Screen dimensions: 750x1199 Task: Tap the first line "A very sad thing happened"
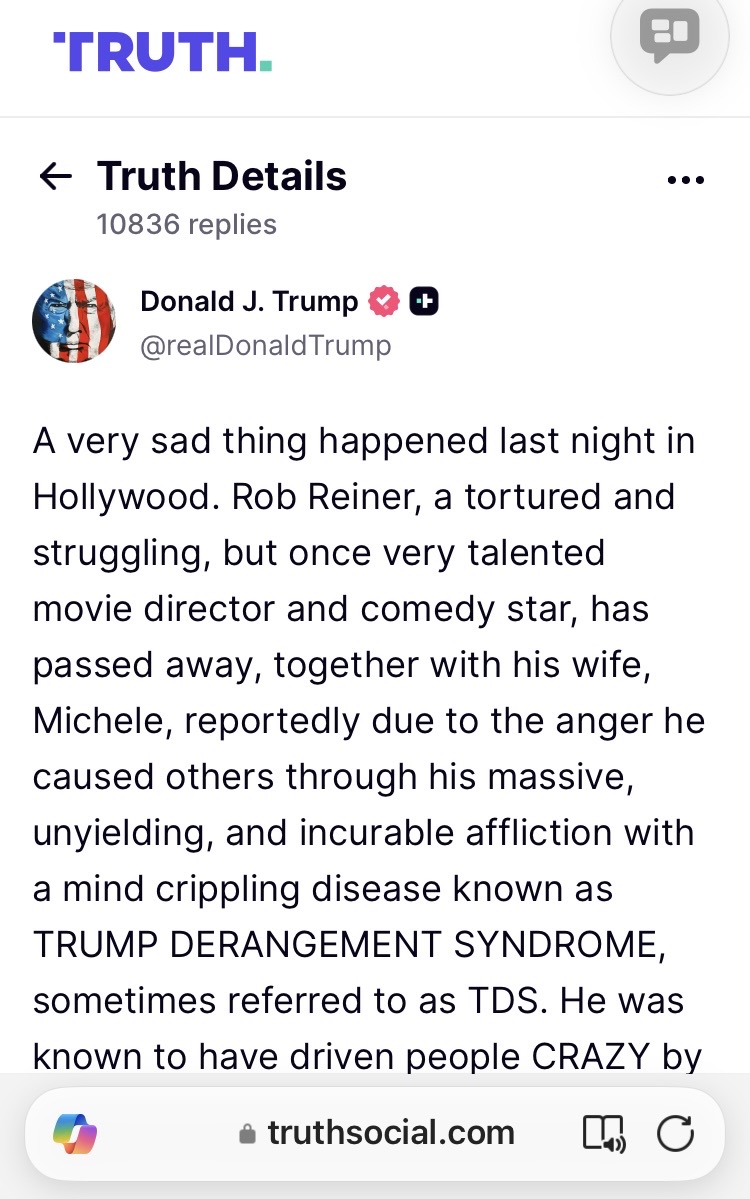click(x=364, y=441)
